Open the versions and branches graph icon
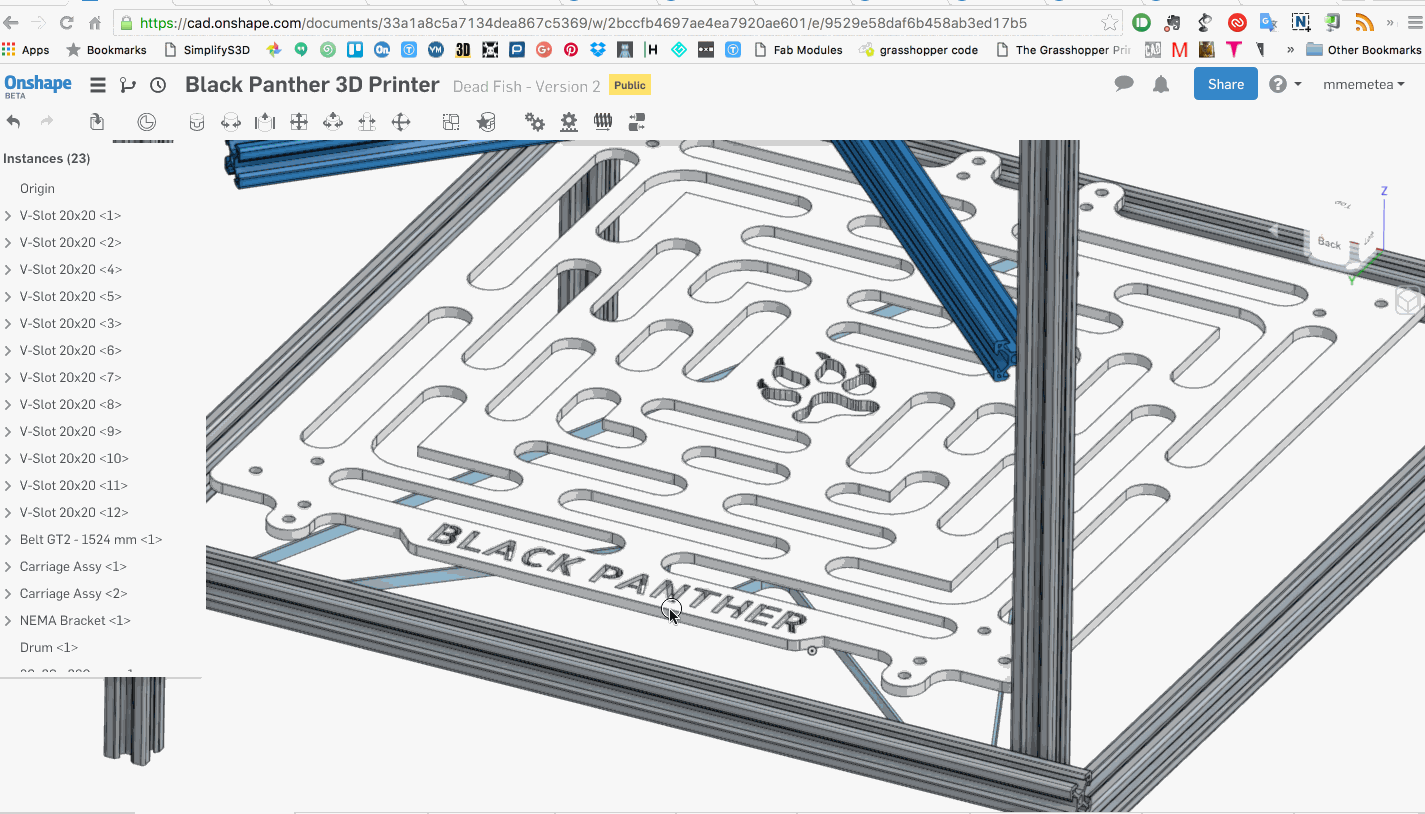The image size is (1425, 814). 127,85
